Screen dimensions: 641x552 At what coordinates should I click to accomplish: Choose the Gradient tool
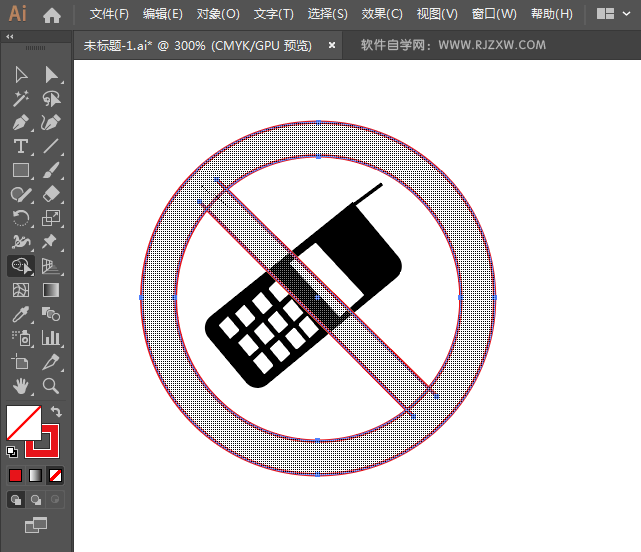point(51,290)
